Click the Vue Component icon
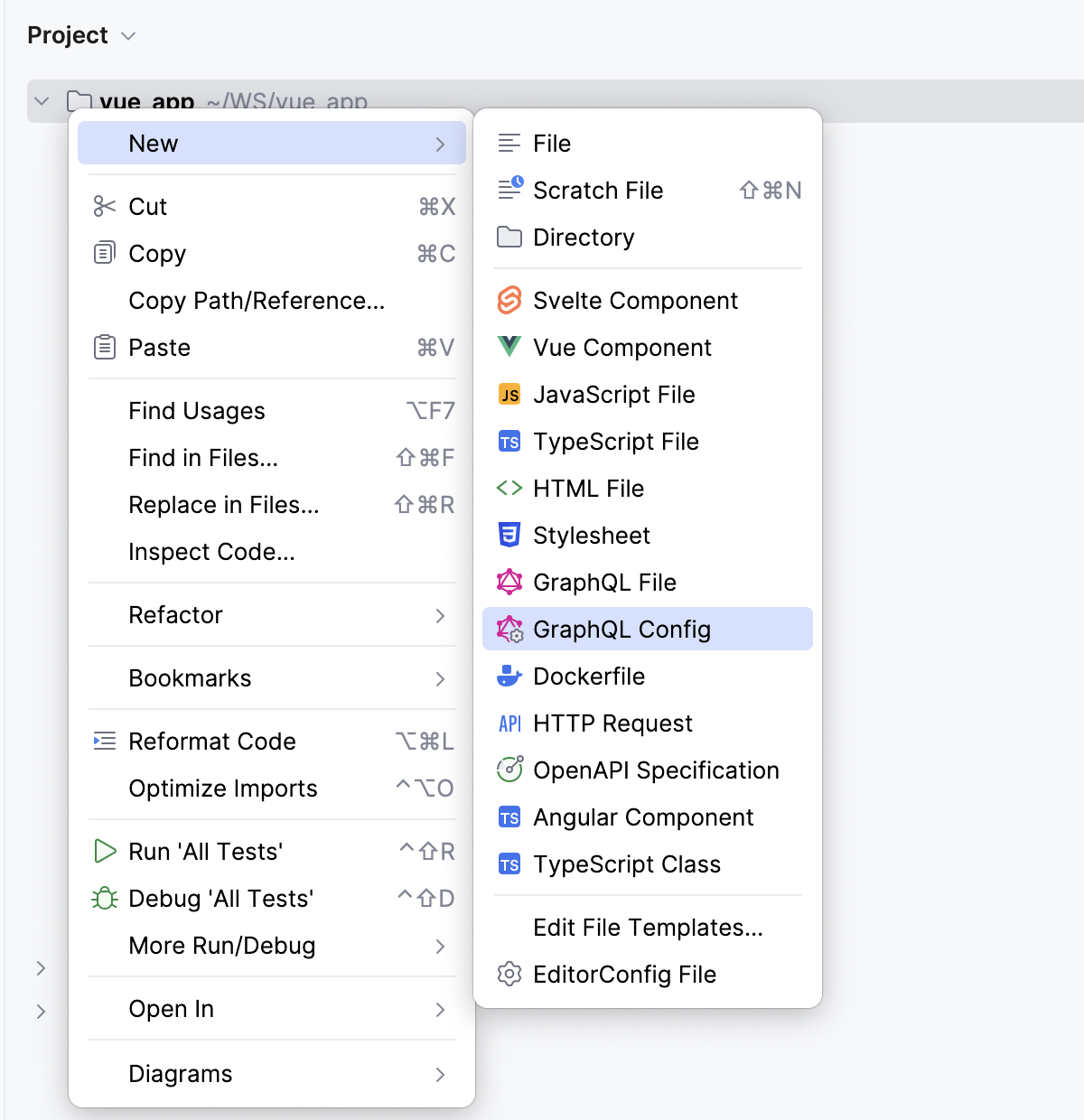This screenshot has width=1084, height=1120. tap(509, 347)
